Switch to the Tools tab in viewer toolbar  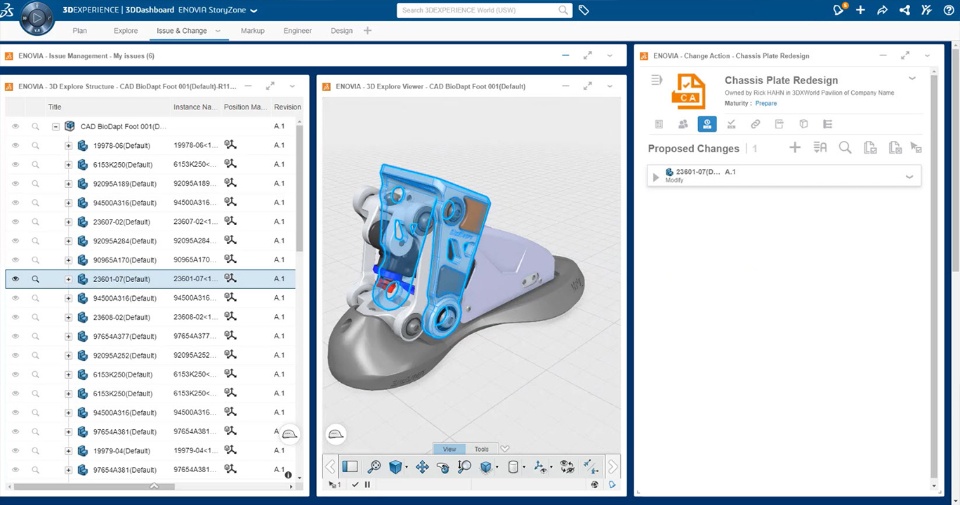(x=482, y=449)
